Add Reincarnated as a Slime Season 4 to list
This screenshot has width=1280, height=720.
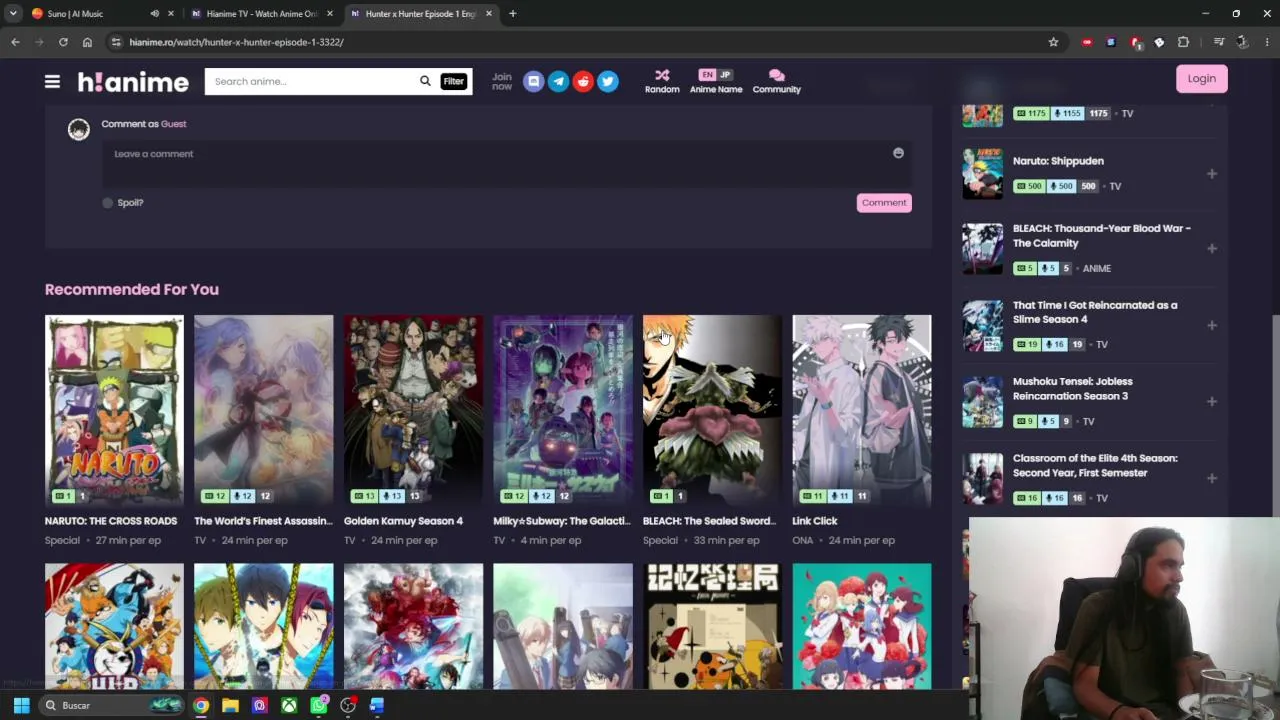coord(1211,325)
